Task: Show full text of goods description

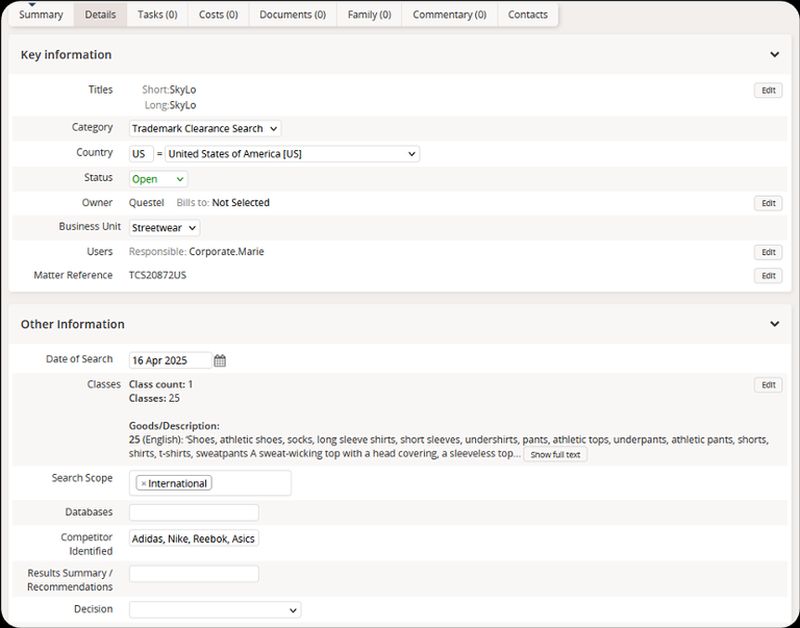Action: pos(554,455)
